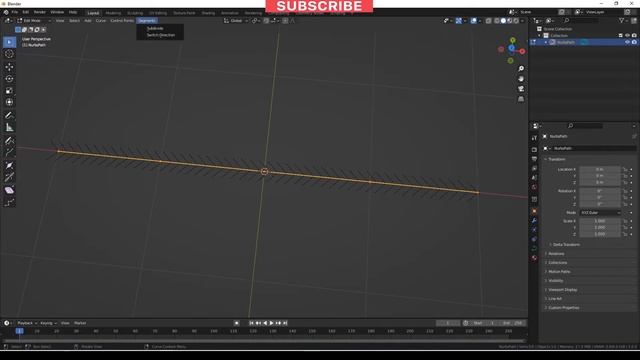Open the Global transform orientation dropdown

click(236, 20)
